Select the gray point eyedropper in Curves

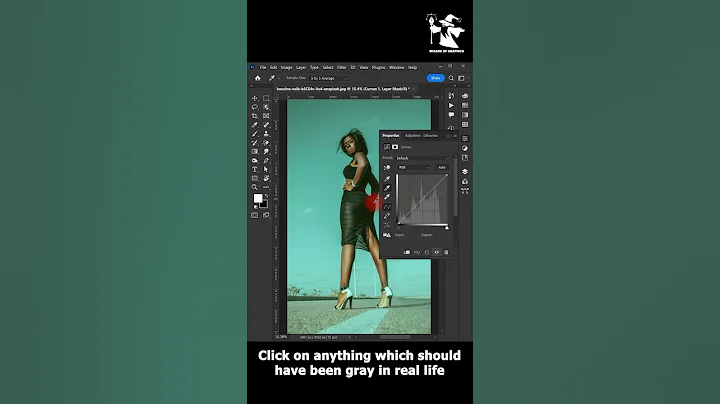(x=387, y=188)
